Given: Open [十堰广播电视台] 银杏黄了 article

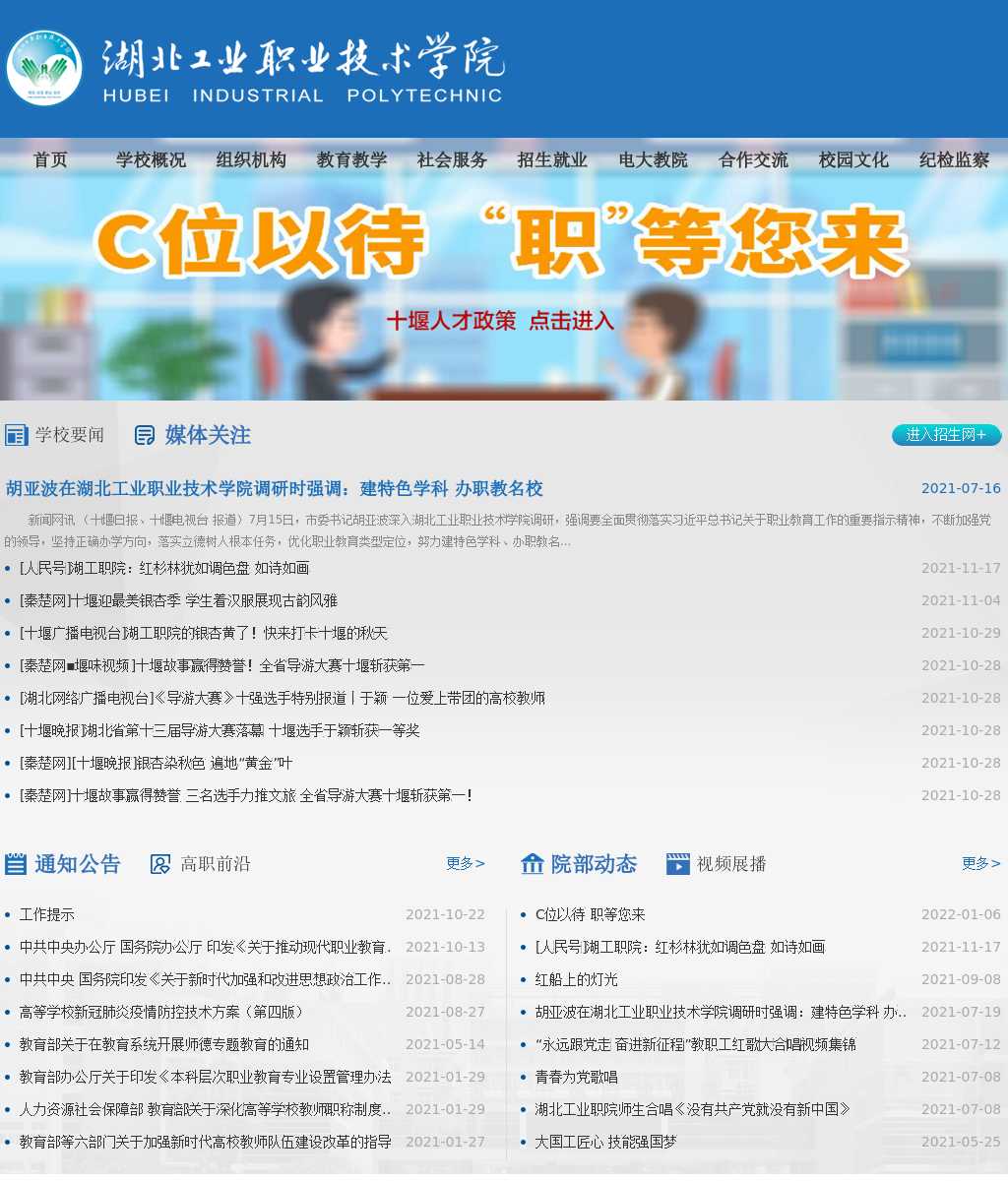Looking at the screenshot, I should click(x=204, y=633).
